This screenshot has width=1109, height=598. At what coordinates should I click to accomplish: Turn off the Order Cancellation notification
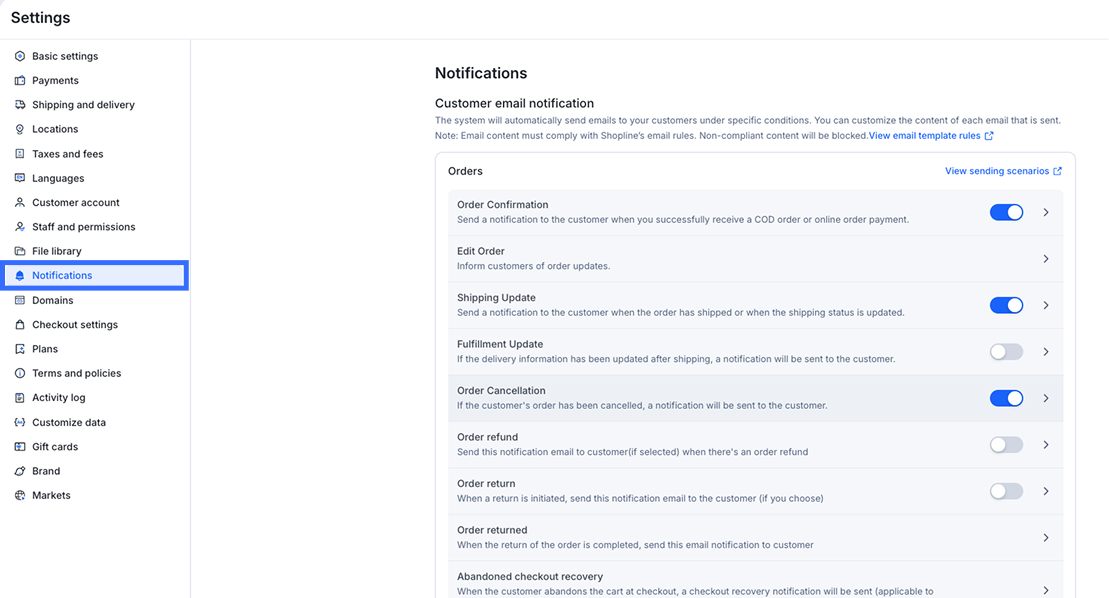(1006, 398)
